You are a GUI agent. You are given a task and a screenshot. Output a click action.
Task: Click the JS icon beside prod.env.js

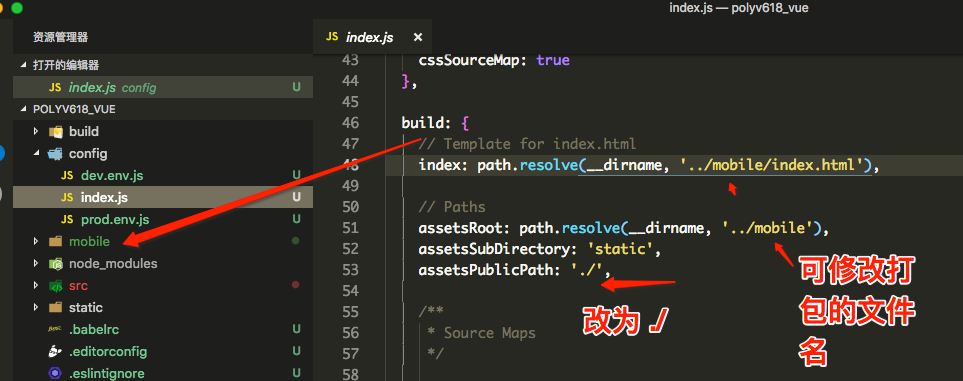tap(68, 219)
